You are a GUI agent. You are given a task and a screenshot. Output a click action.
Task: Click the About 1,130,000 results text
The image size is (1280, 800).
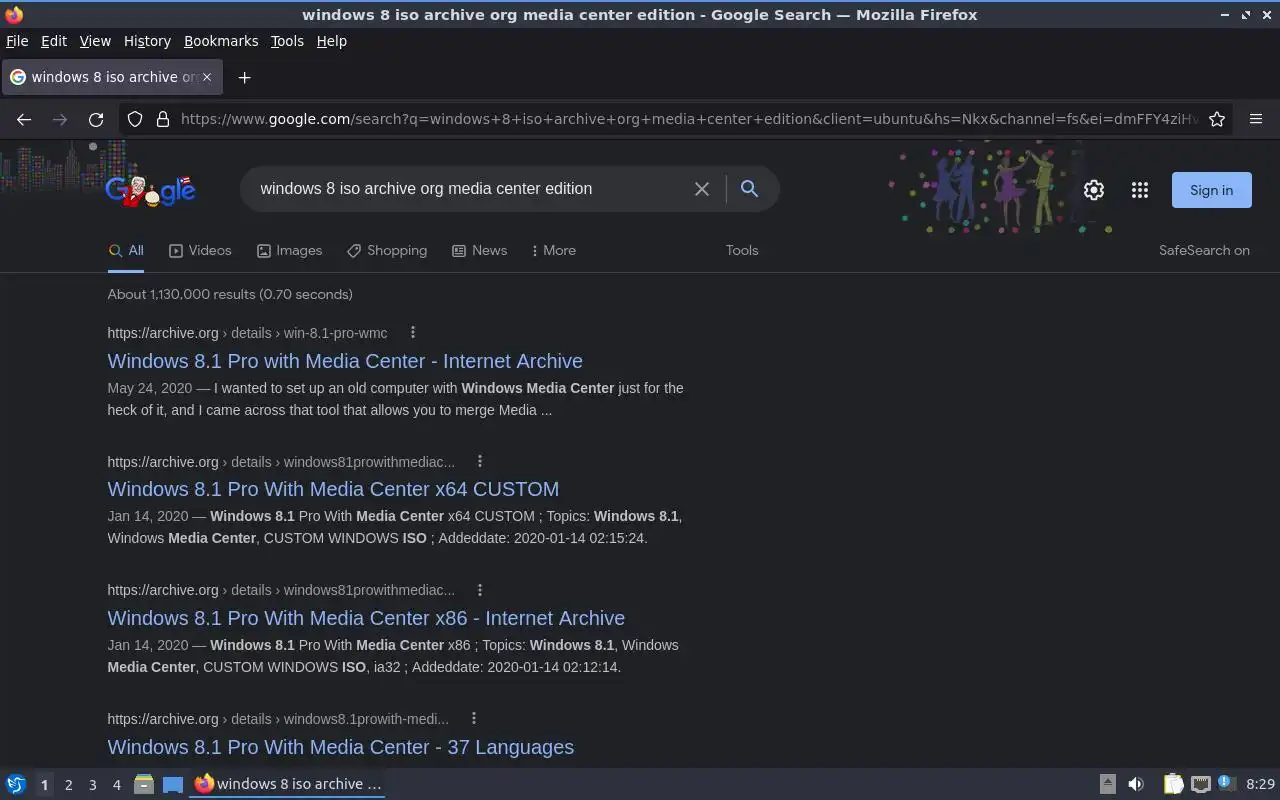click(230, 294)
